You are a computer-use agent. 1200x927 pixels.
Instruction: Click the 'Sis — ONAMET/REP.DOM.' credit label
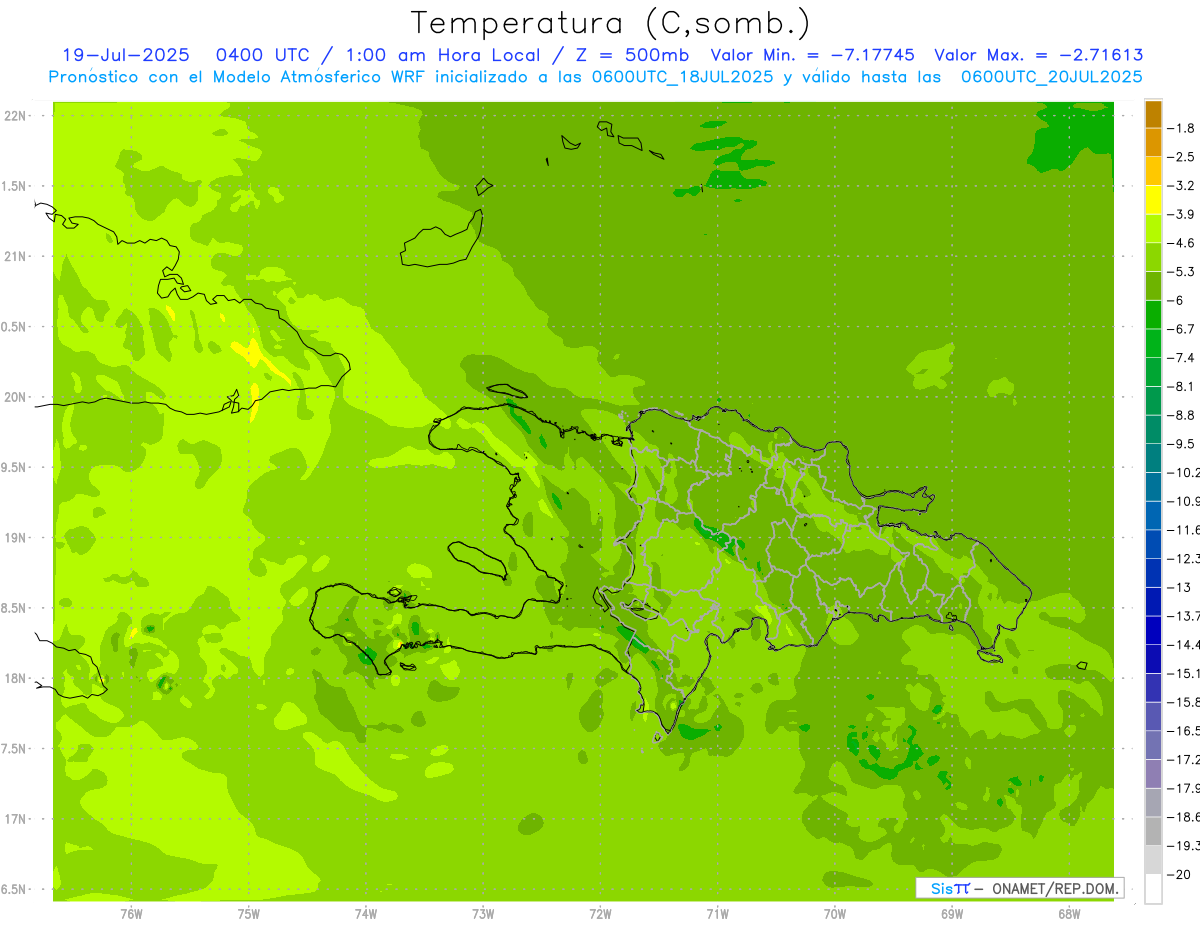(1022, 888)
